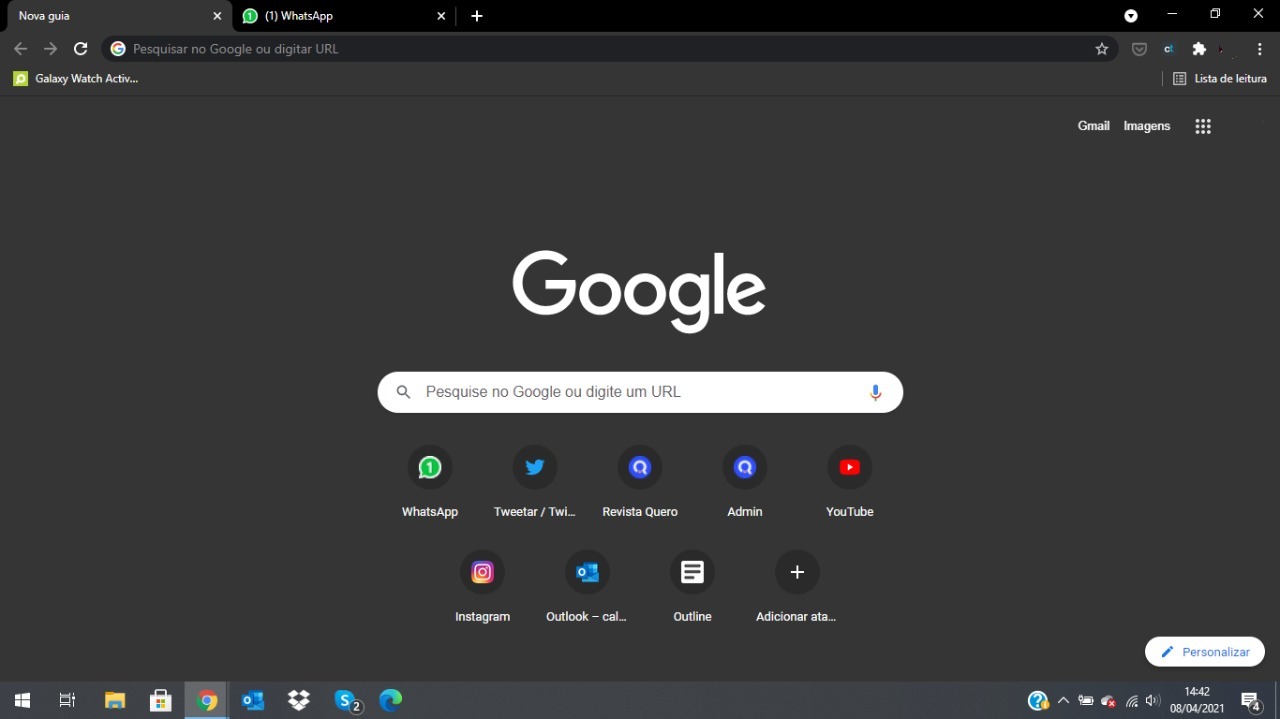Viewport: 1280px width, 719px height.
Task: Open the Extensions puzzle icon
Action: [x=1199, y=49]
